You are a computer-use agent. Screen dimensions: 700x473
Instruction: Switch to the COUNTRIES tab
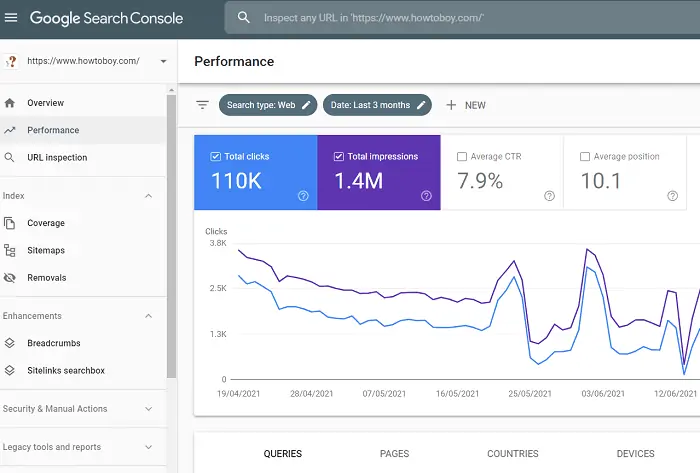[x=512, y=454]
